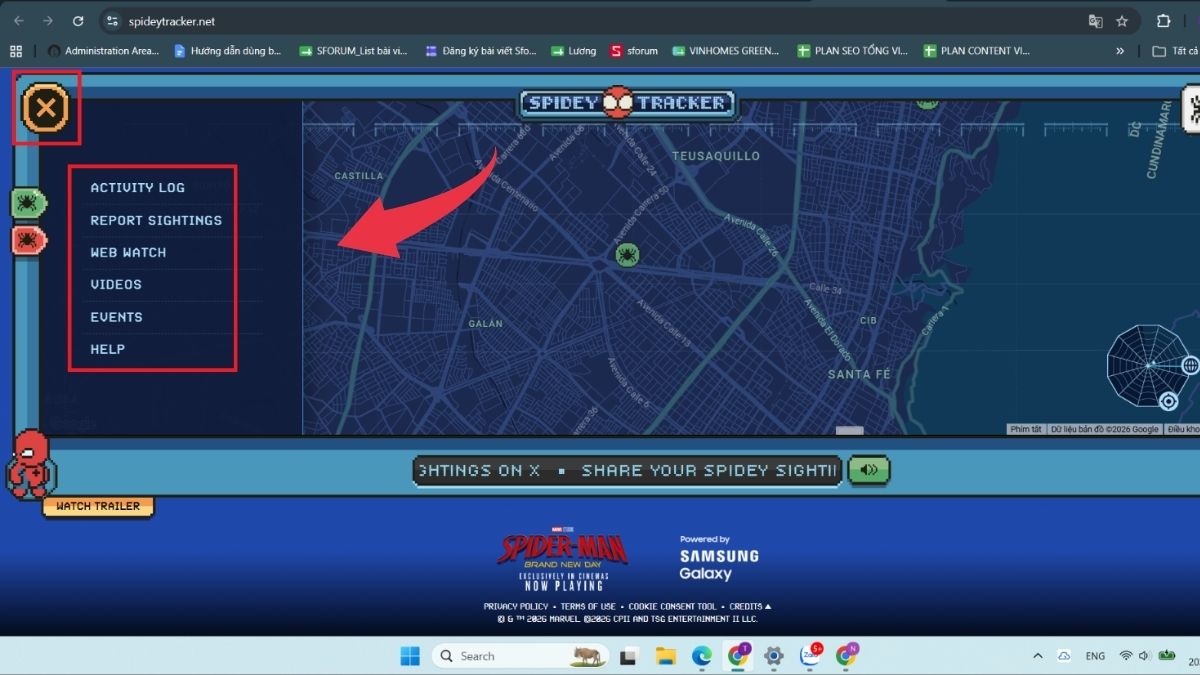
Task: Open the Videos menu entry
Action: coord(116,284)
